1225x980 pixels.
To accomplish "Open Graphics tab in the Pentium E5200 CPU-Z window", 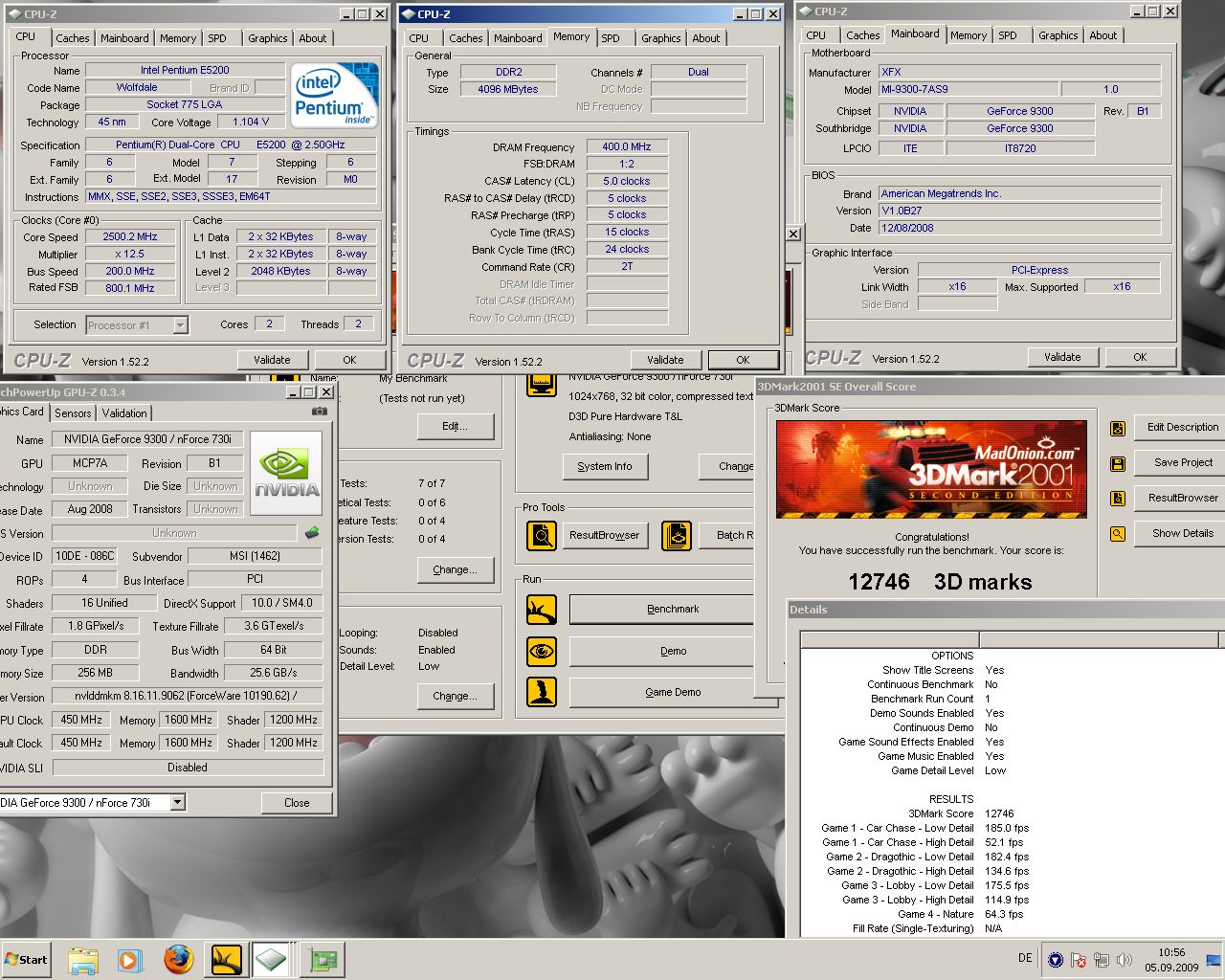I will point(268,38).
